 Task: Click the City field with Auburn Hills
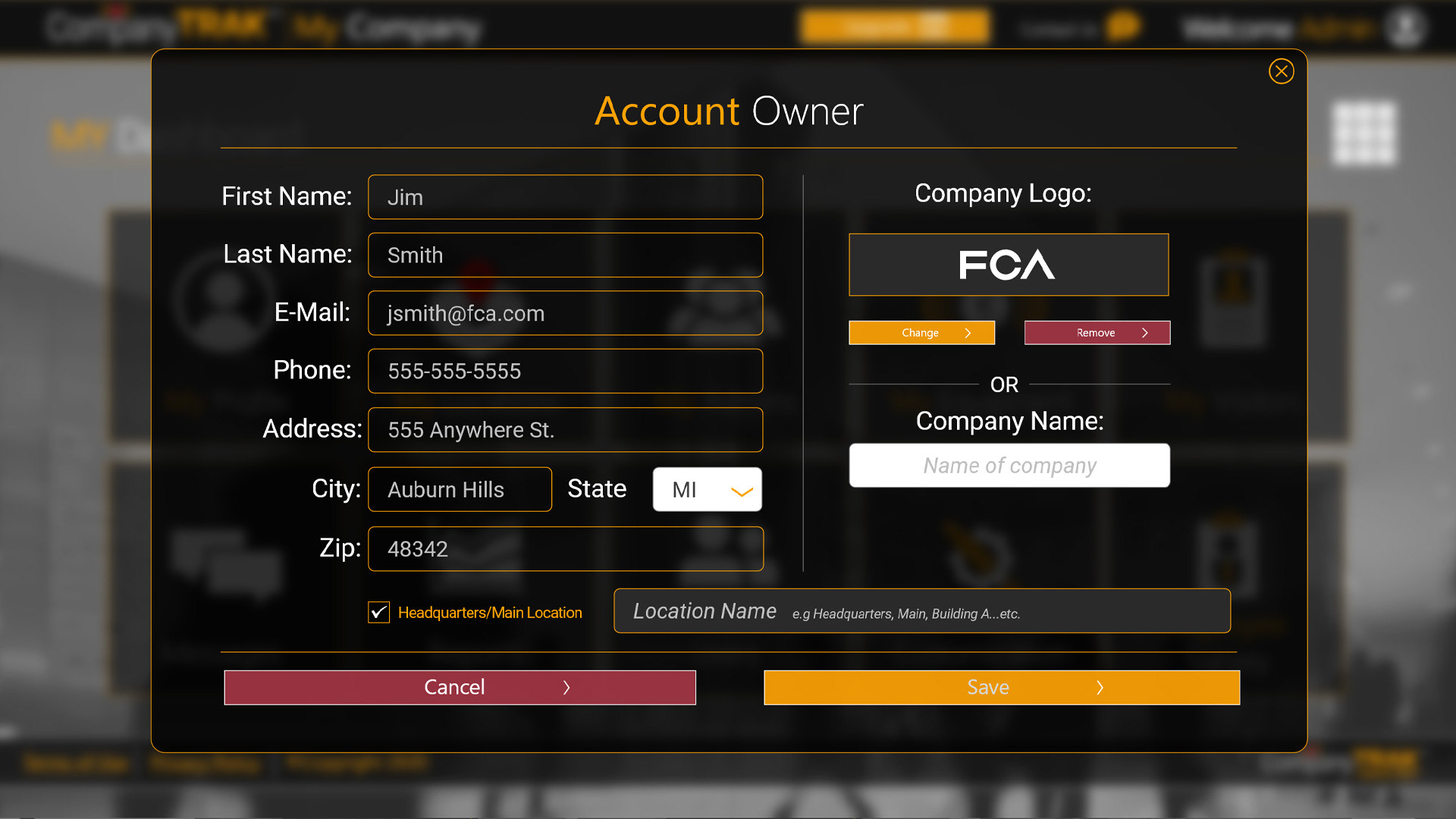pos(460,489)
